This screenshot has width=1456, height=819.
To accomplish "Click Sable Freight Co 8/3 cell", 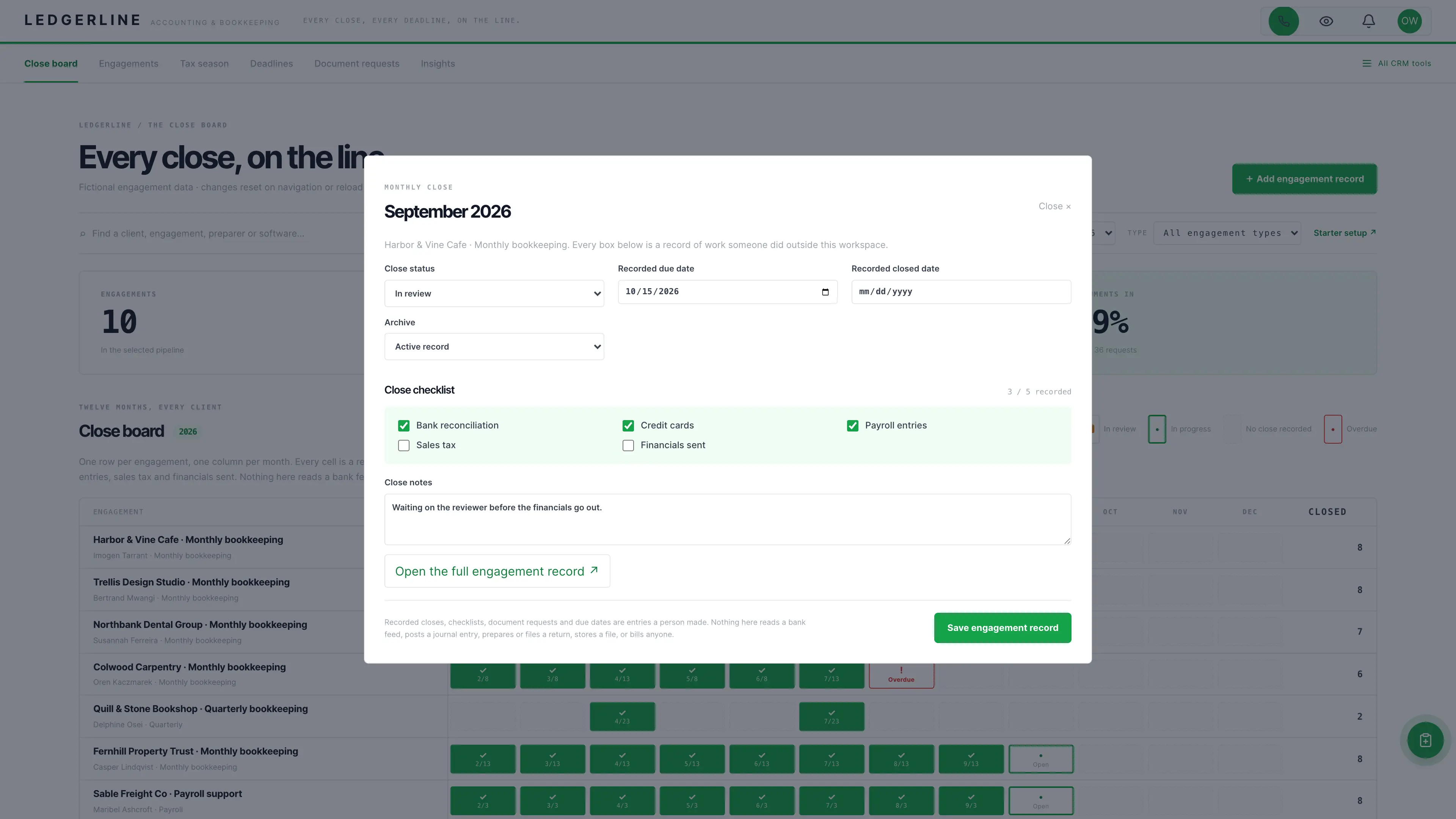I will tap(901, 800).
